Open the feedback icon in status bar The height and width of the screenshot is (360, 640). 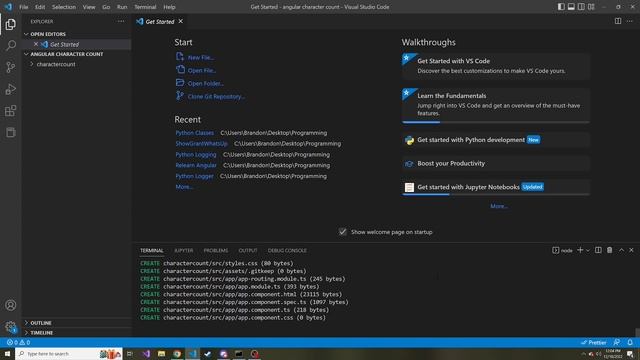[x=617, y=342]
